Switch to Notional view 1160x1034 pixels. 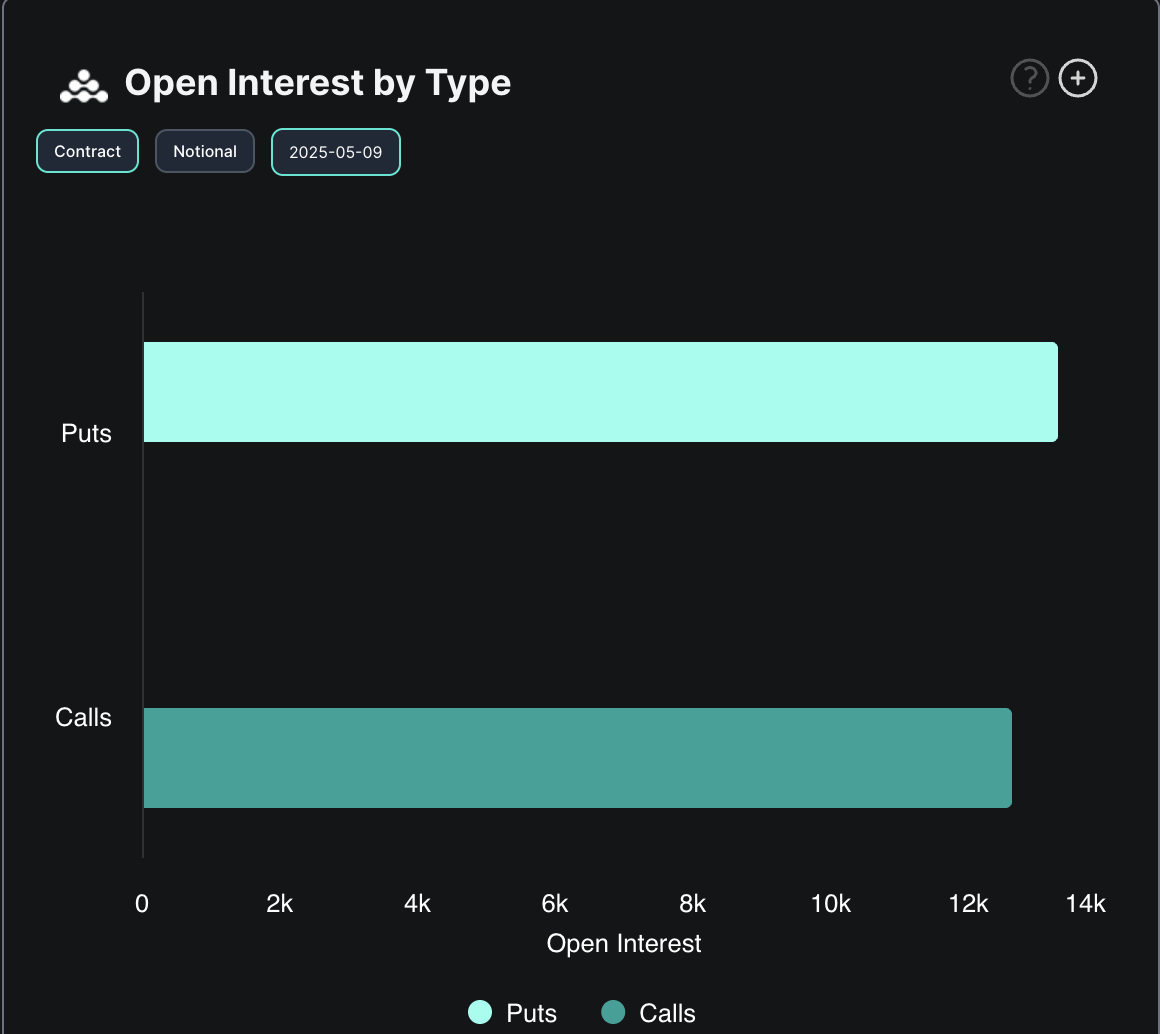pos(205,152)
